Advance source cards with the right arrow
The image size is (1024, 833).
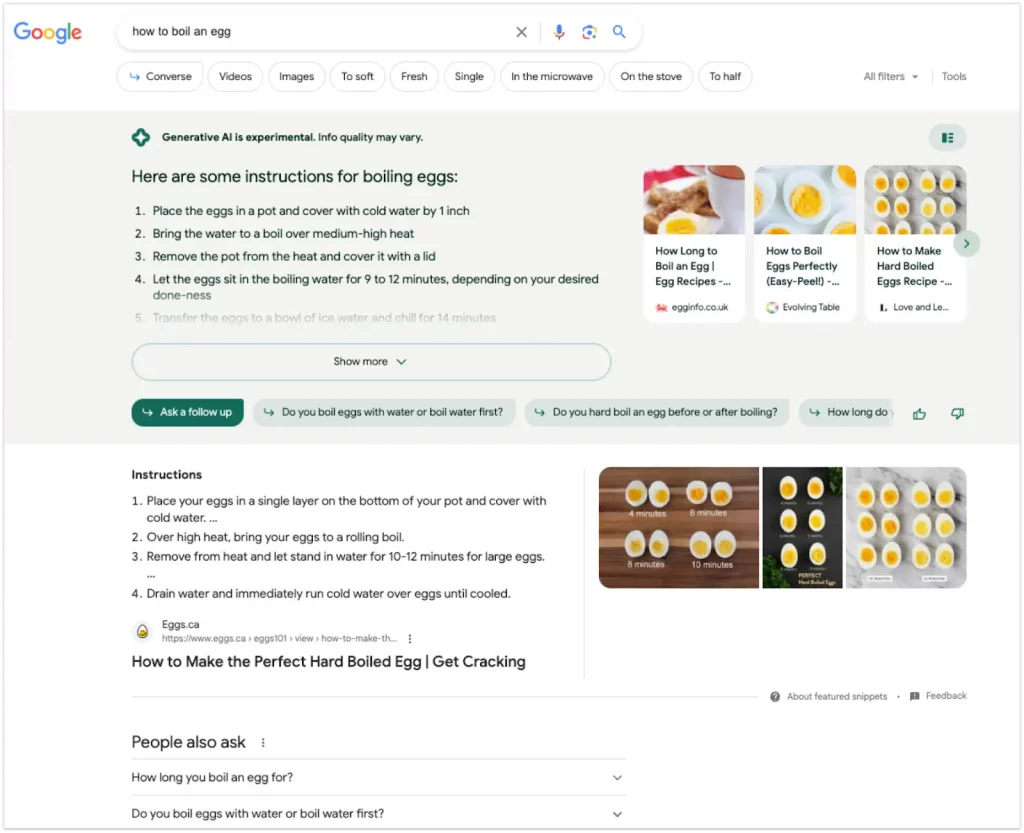click(967, 244)
